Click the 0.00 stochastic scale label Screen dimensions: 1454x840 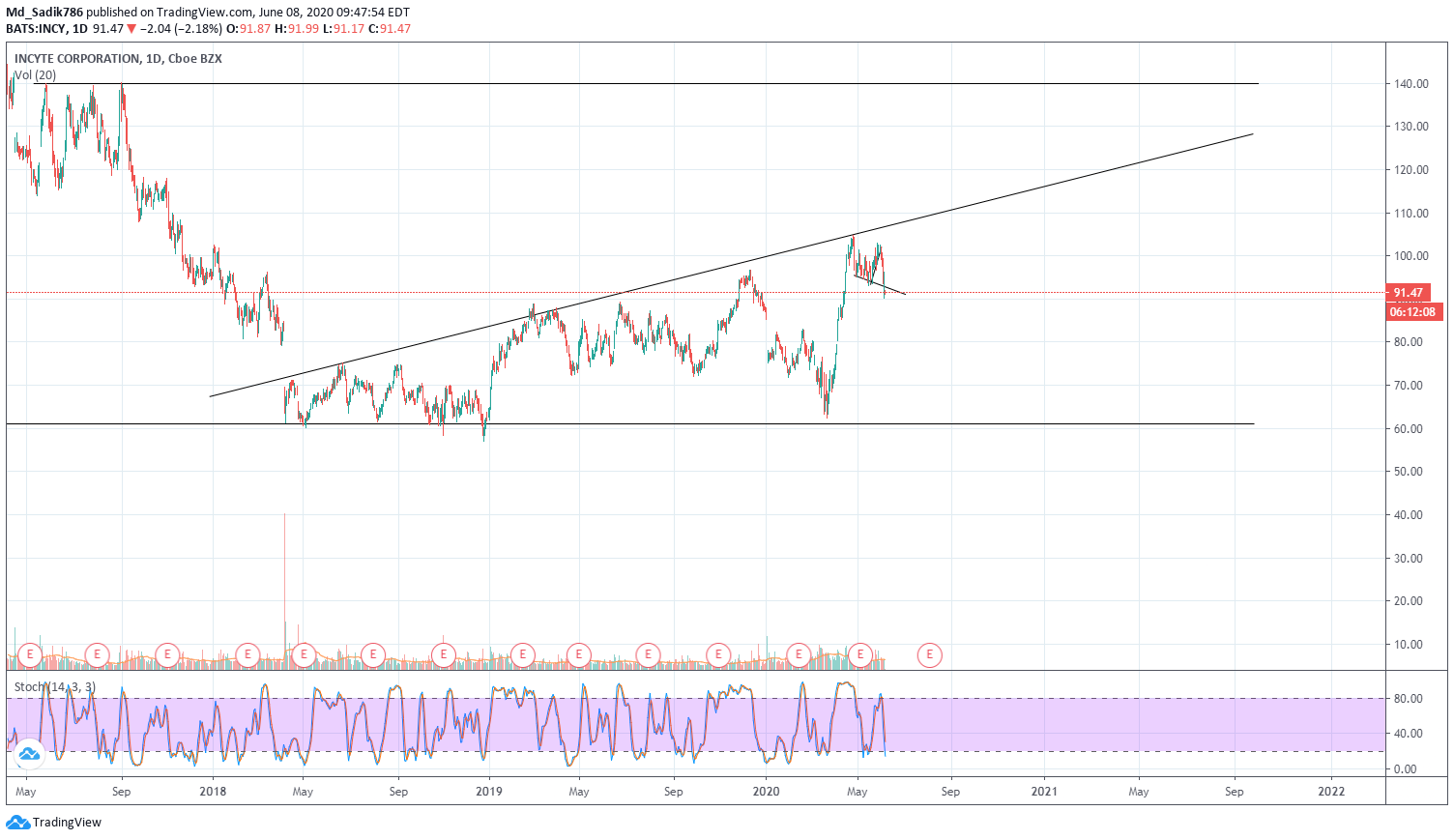[1406, 769]
